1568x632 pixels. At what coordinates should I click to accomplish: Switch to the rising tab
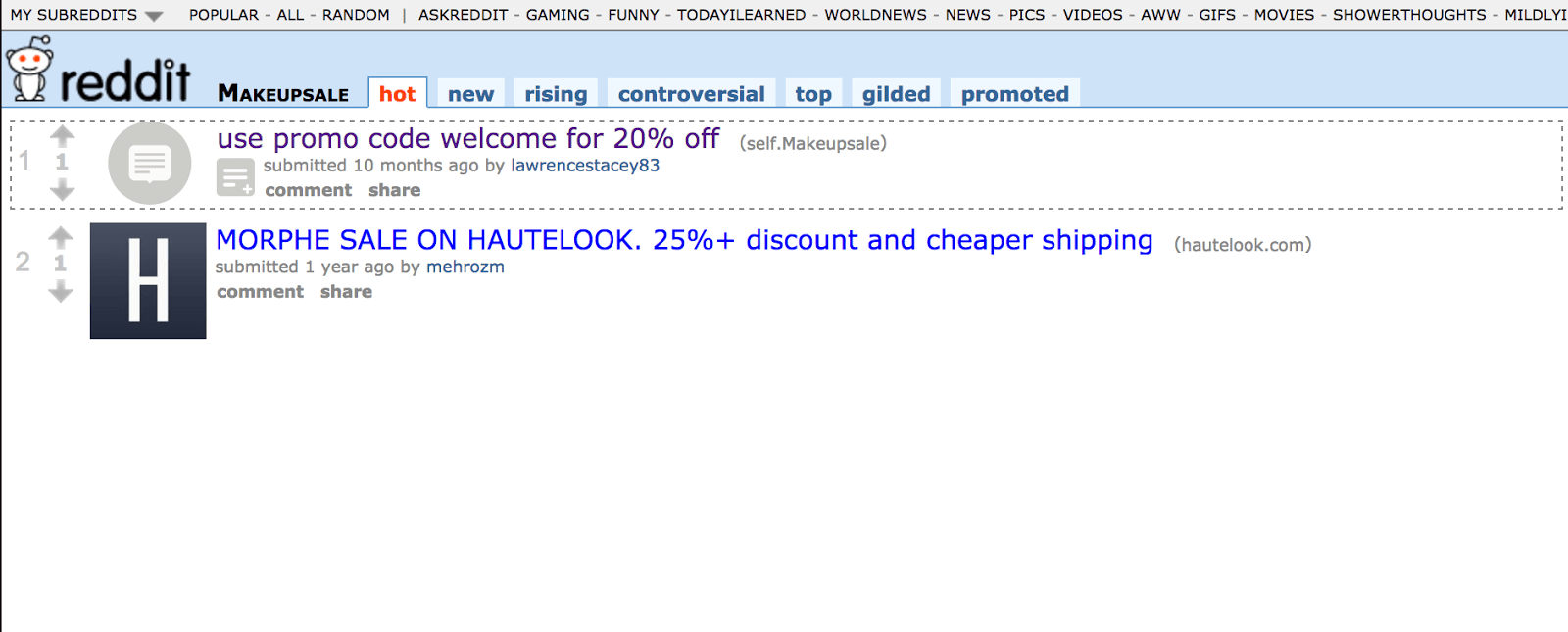click(556, 94)
